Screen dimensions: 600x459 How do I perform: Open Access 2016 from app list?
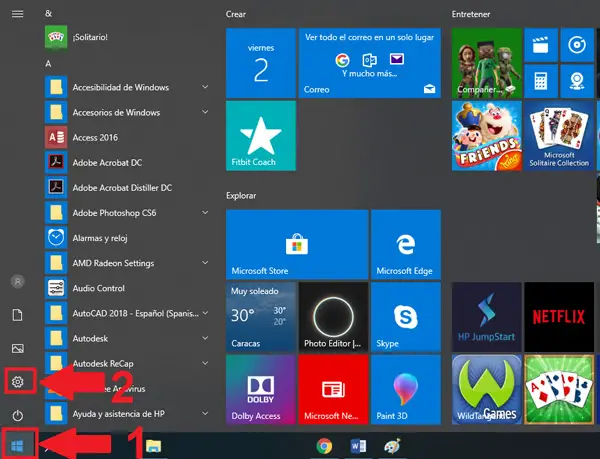pos(95,137)
